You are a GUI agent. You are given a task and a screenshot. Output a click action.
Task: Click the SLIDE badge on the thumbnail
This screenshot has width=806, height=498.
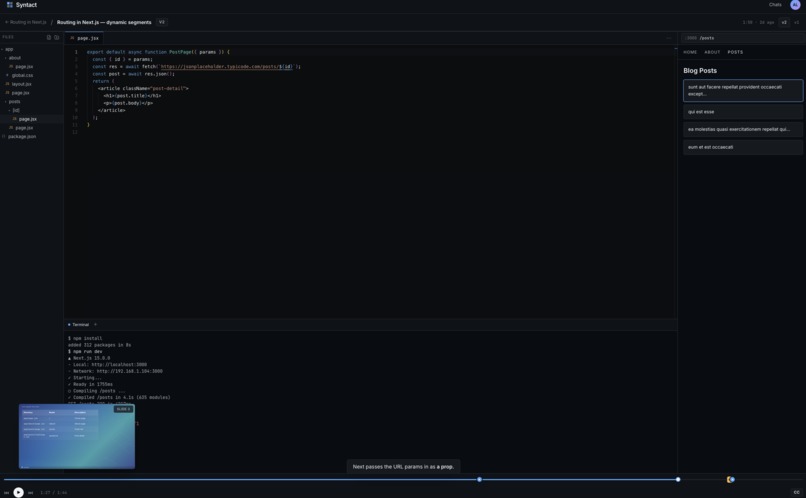(x=123, y=409)
